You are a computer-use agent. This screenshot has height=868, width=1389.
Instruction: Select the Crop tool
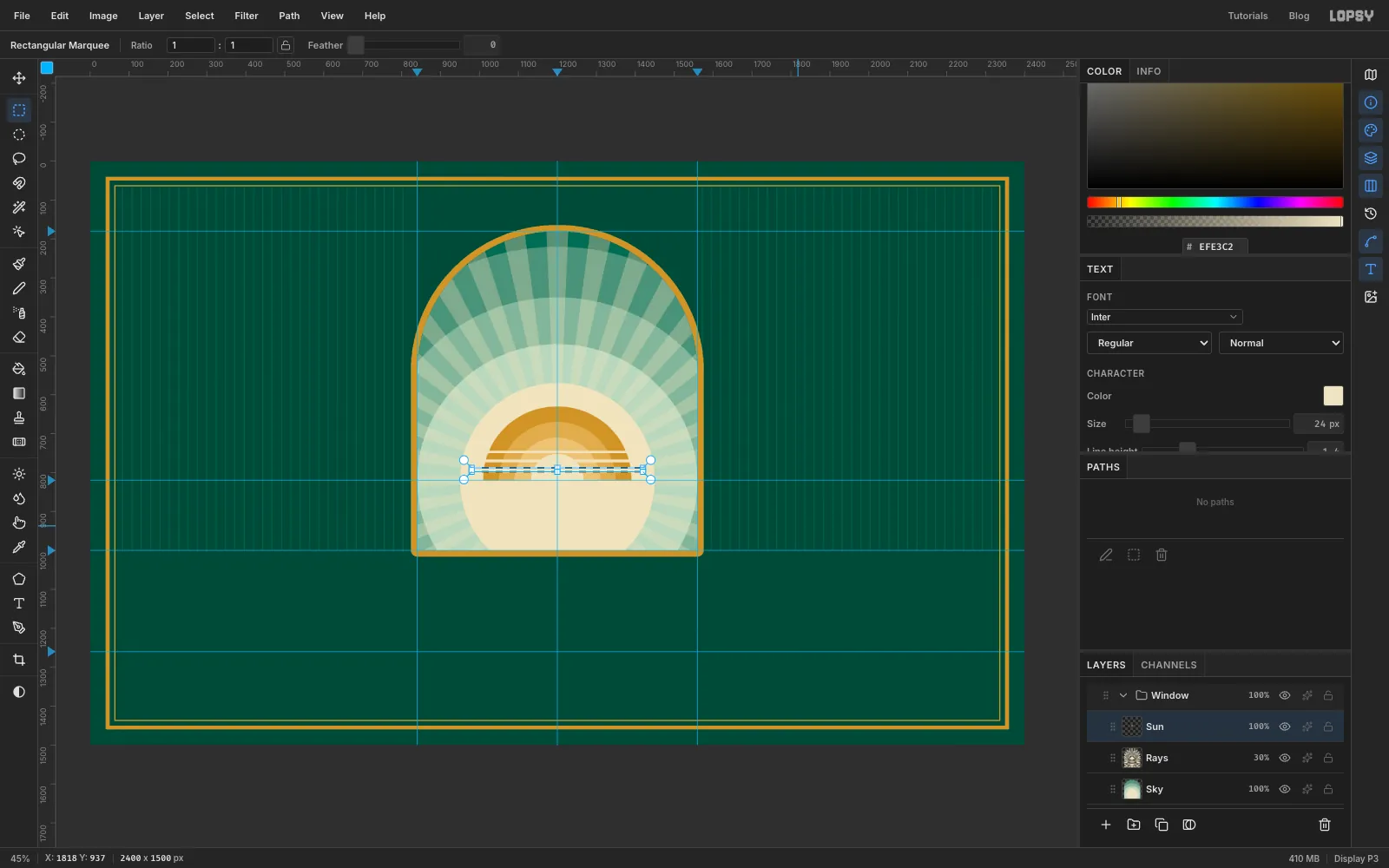coord(19,660)
